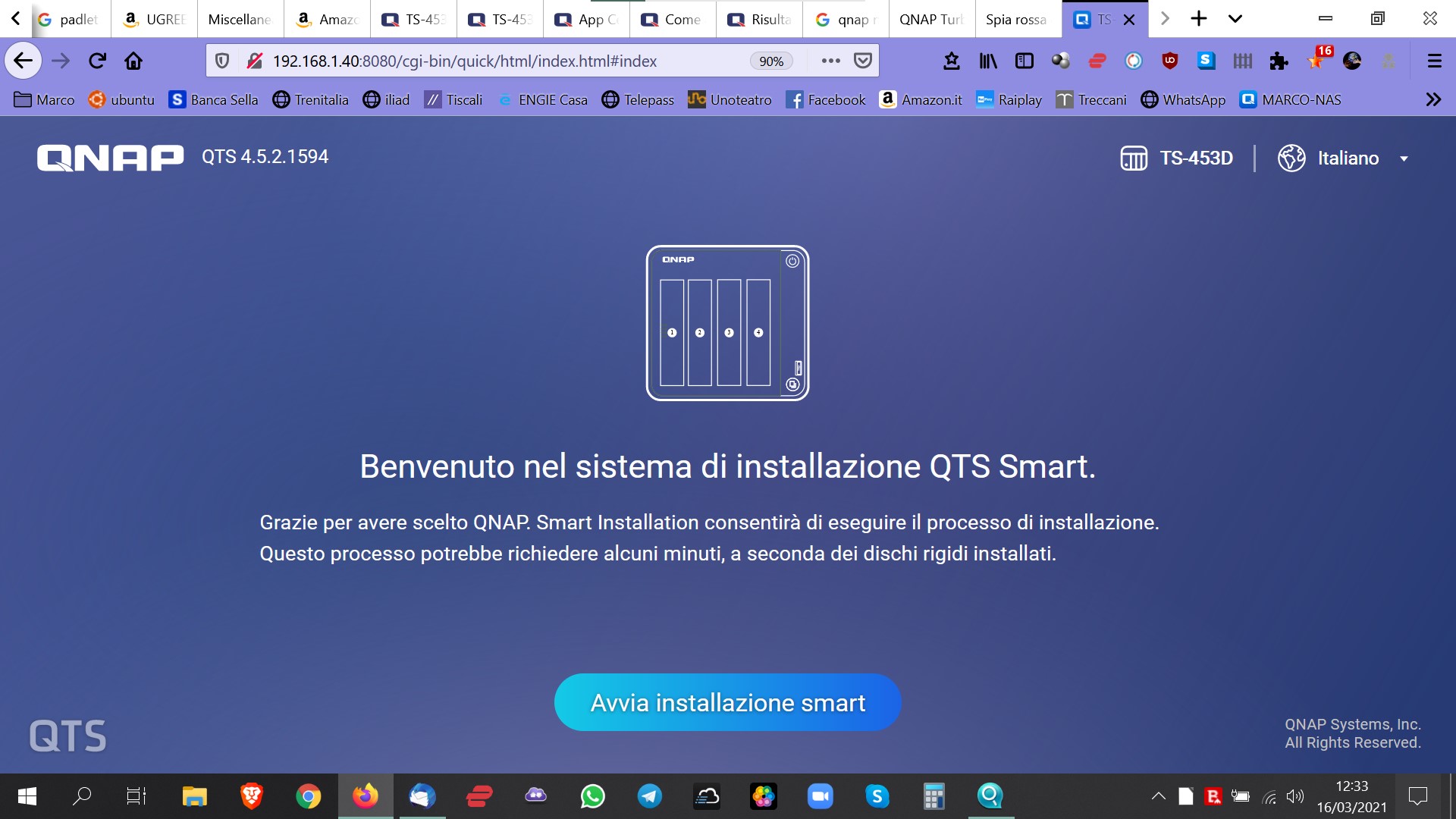Switch to the Spia rossa tab

(x=1016, y=19)
